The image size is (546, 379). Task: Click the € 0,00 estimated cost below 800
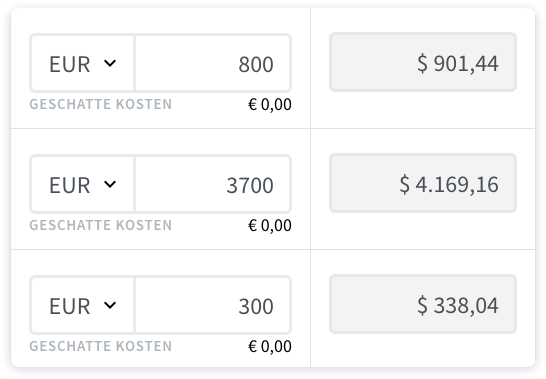(x=270, y=105)
